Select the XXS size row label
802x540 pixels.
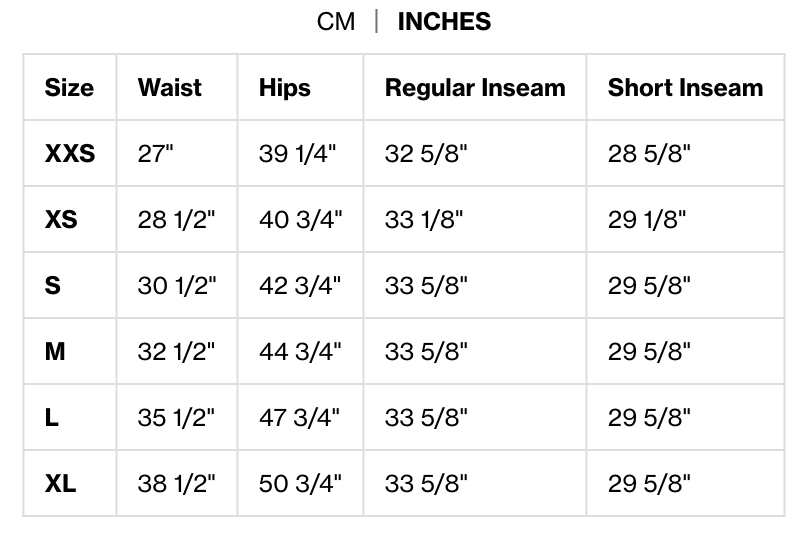coord(70,153)
